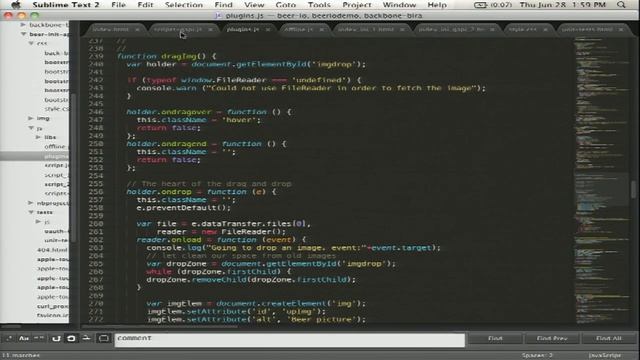
Task: Focus the find input containing 'comment'
Action: pyautogui.click(x=289, y=339)
